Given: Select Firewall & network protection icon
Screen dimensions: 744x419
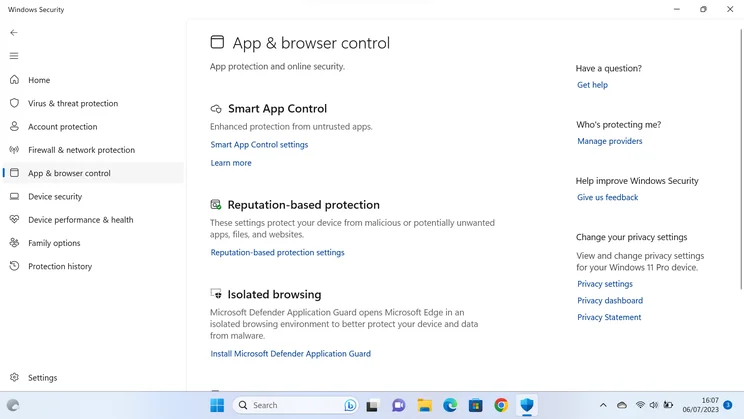Looking at the screenshot, I should (14, 149).
